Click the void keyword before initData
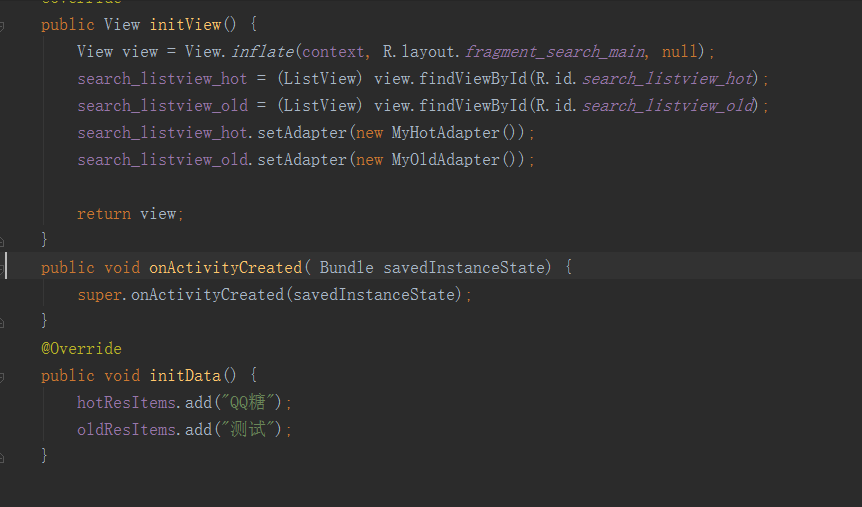 [x=122, y=376]
